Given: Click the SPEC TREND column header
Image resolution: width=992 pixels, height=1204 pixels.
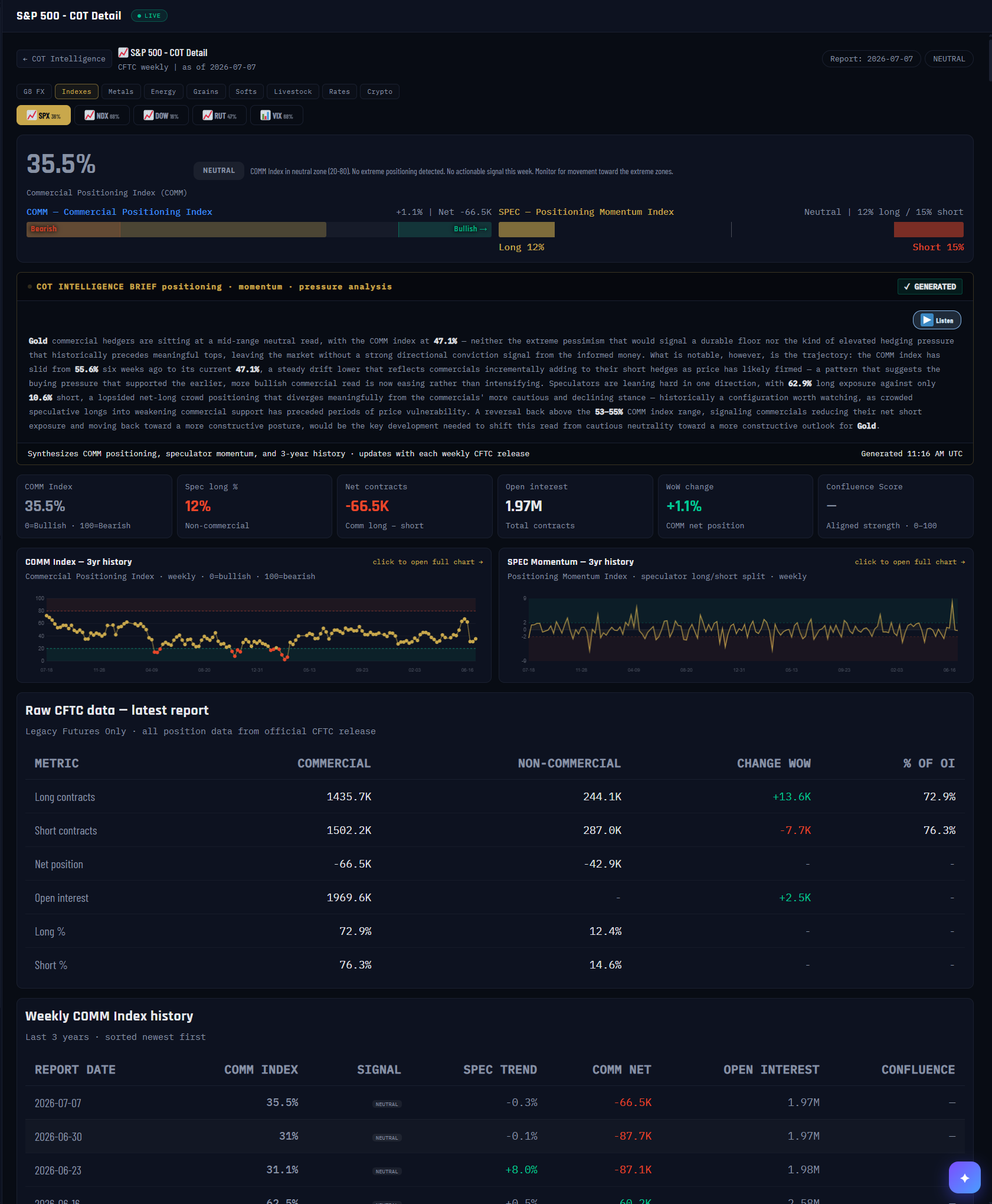Looking at the screenshot, I should (500, 1069).
